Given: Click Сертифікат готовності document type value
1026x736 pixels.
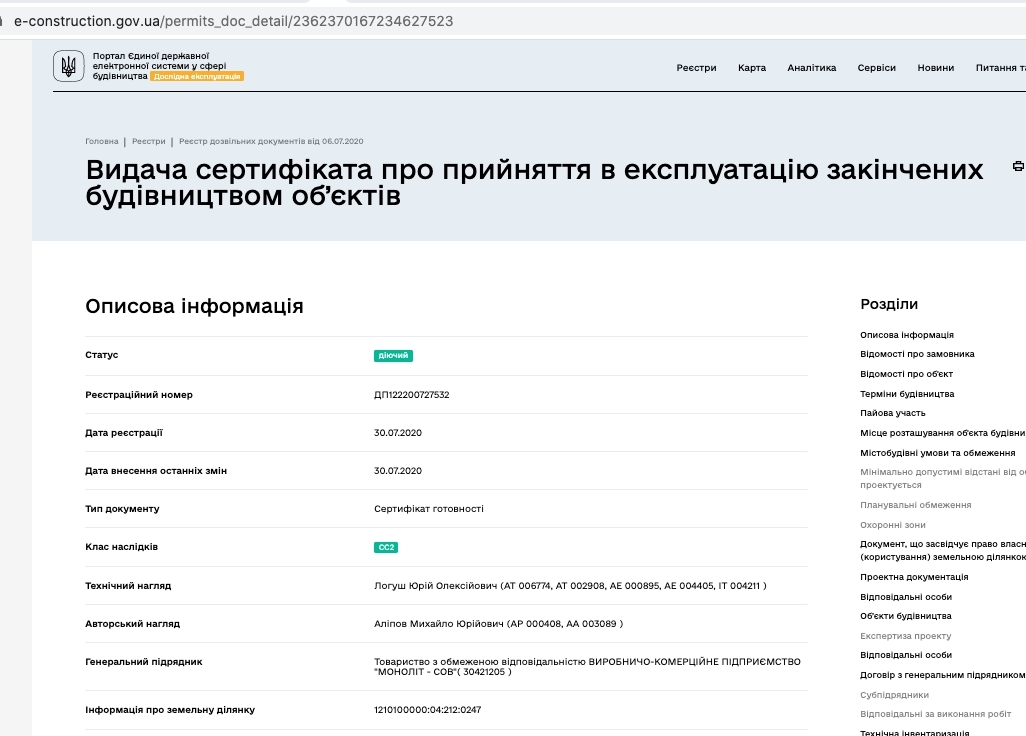Looking at the screenshot, I should click(429, 508).
